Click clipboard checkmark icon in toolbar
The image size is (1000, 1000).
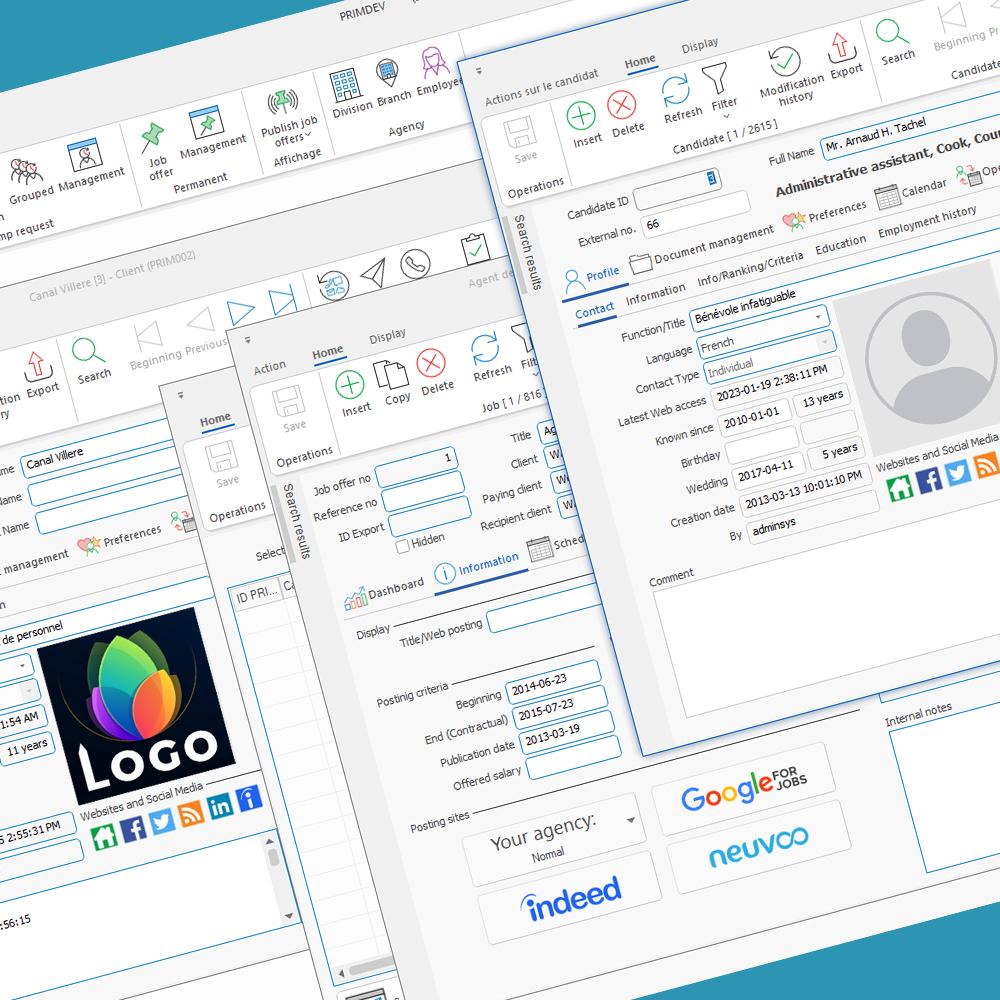[474, 249]
